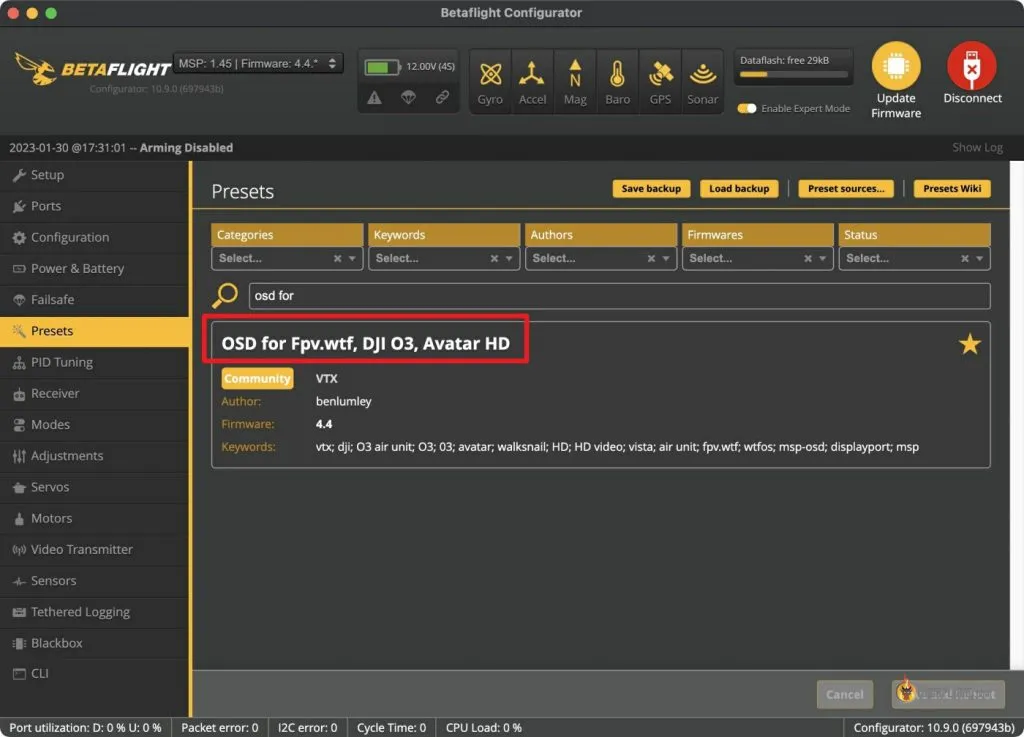
Task: Open Preset sources settings
Action: 846,189
